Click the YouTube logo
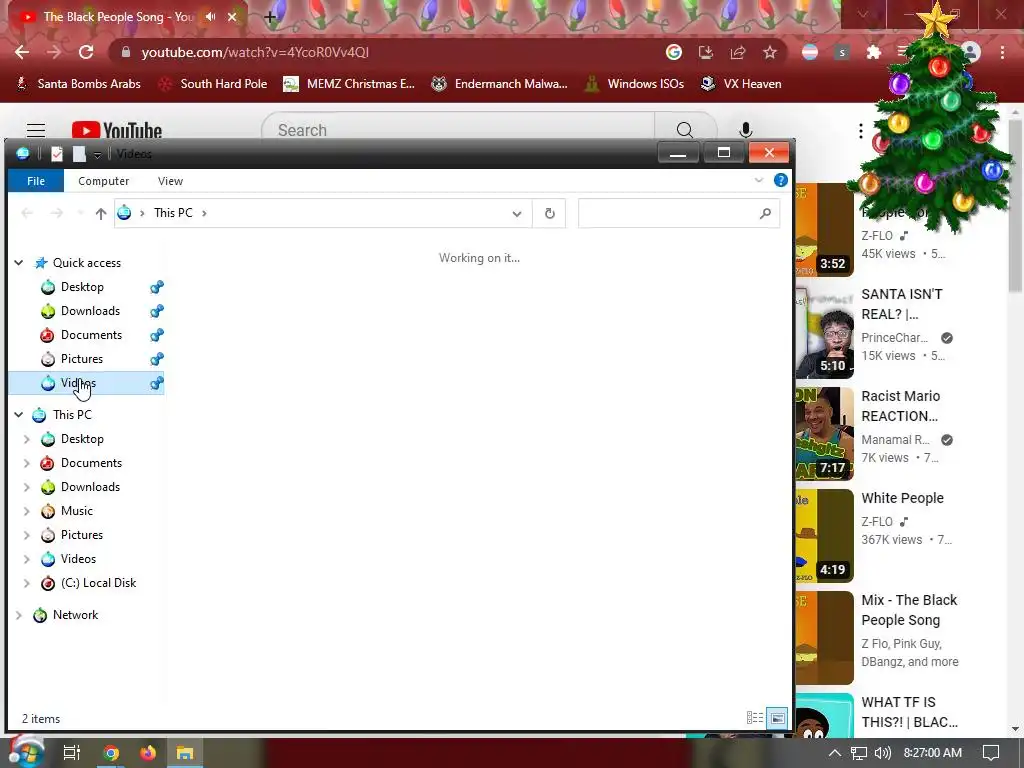The height and width of the screenshot is (768, 1024). click(x=117, y=130)
